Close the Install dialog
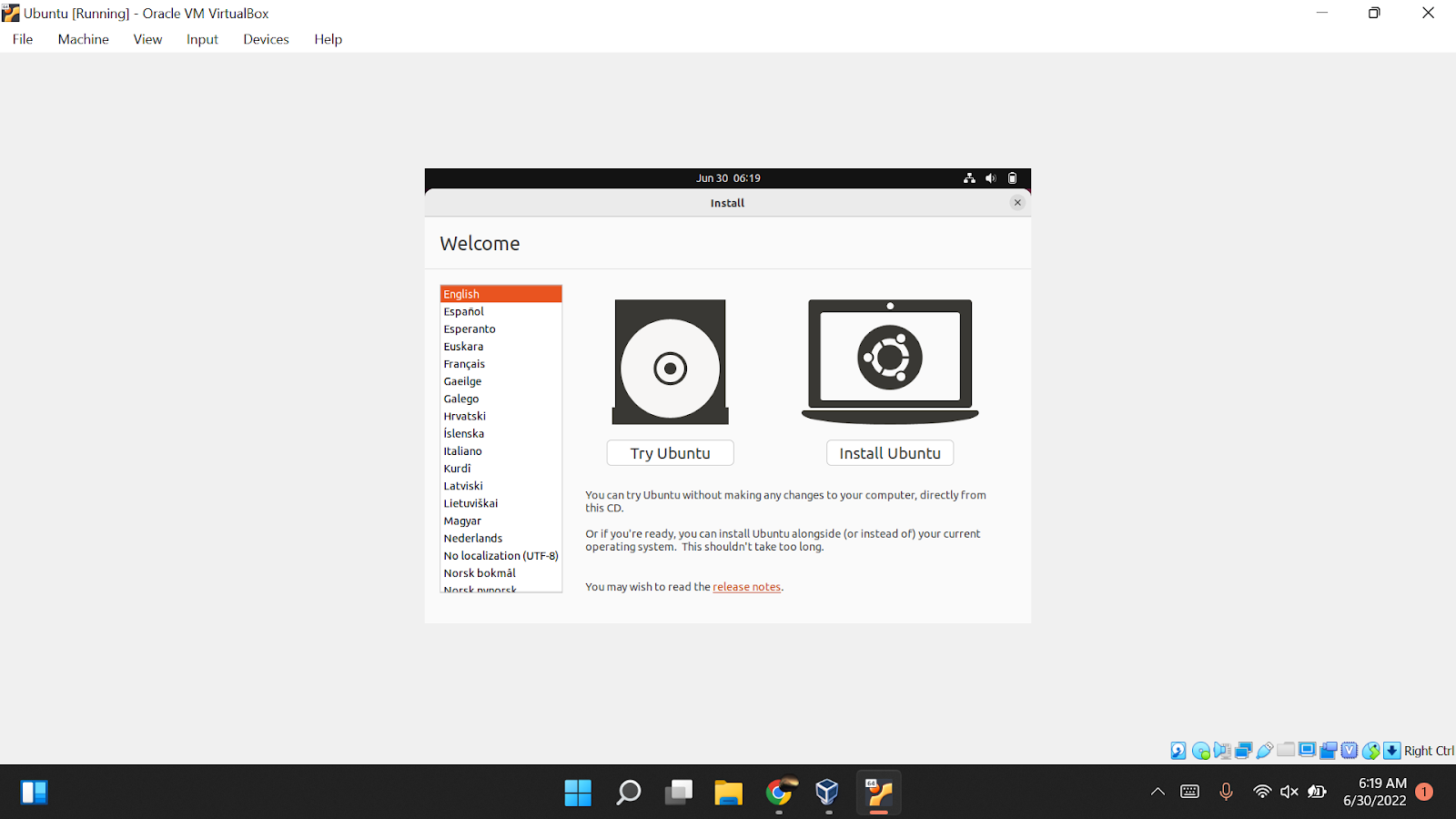This screenshot has height=819, width=1456. (x=1017, y=203)
